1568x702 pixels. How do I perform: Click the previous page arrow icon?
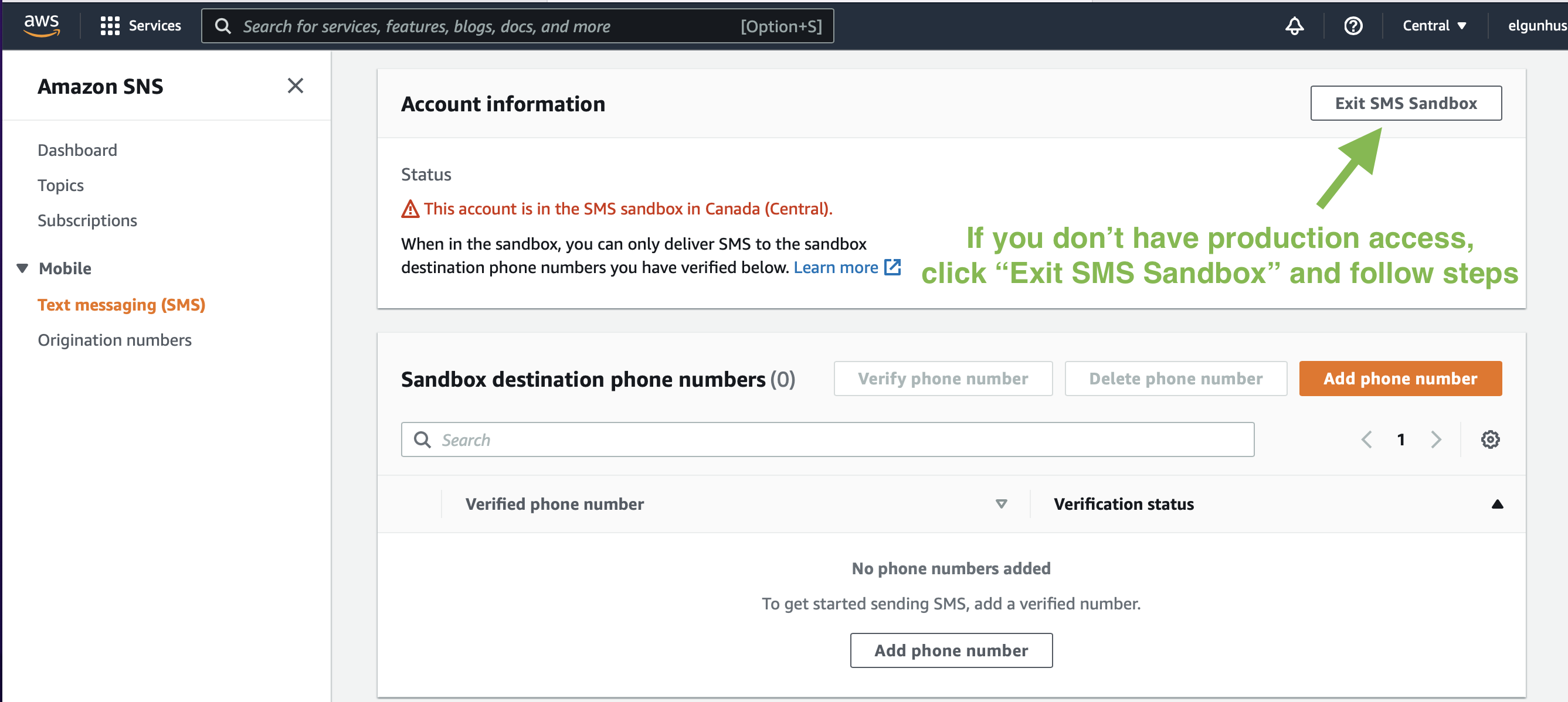pos(1366,439)
